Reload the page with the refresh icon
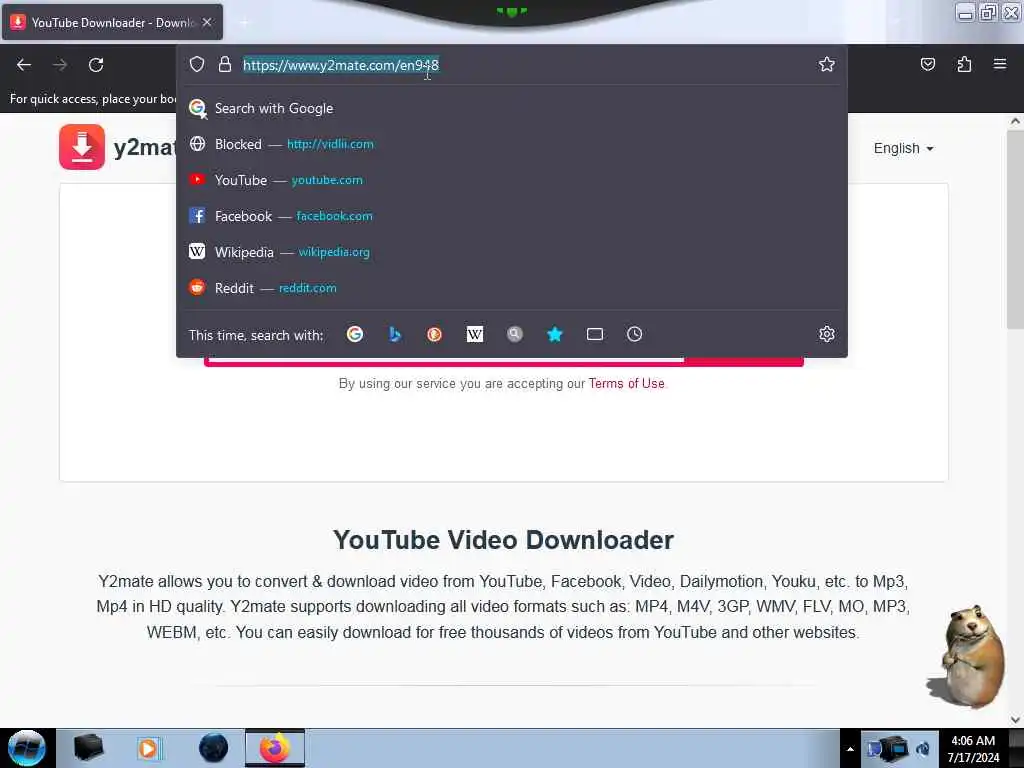The height and width of the screenshot is (768, 1024). tap(96, 65)
